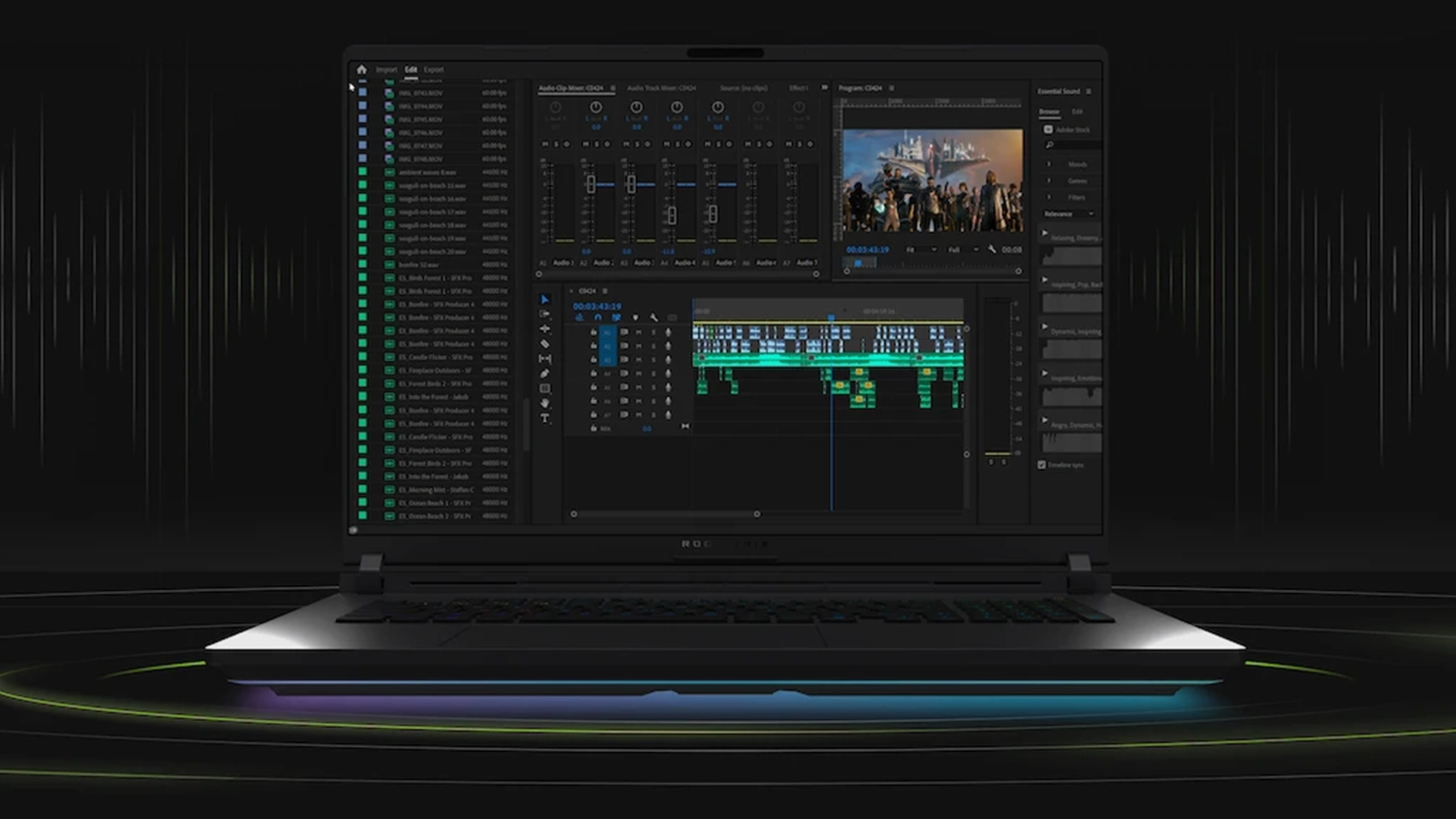Select the Rectangle tool
The width and height of the screenshot is (1456, 819).
545,388
